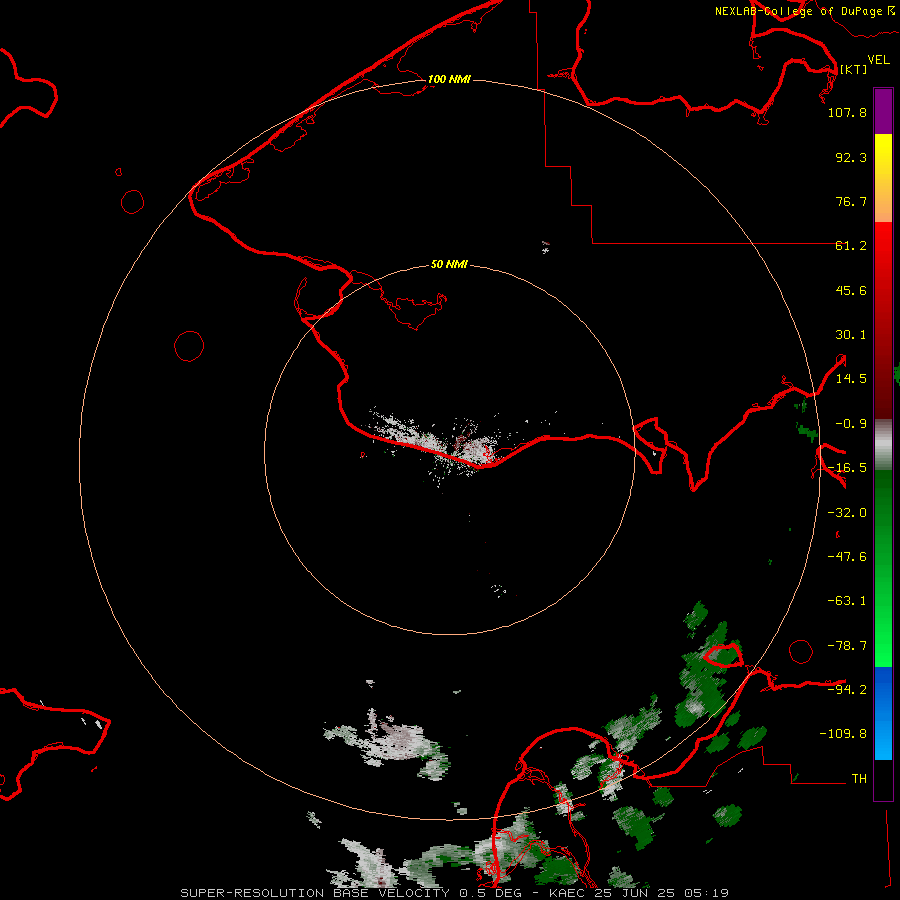Click the [KT] units label
The width and height of the screenshot is (900, 900).
tap(853, 69)
